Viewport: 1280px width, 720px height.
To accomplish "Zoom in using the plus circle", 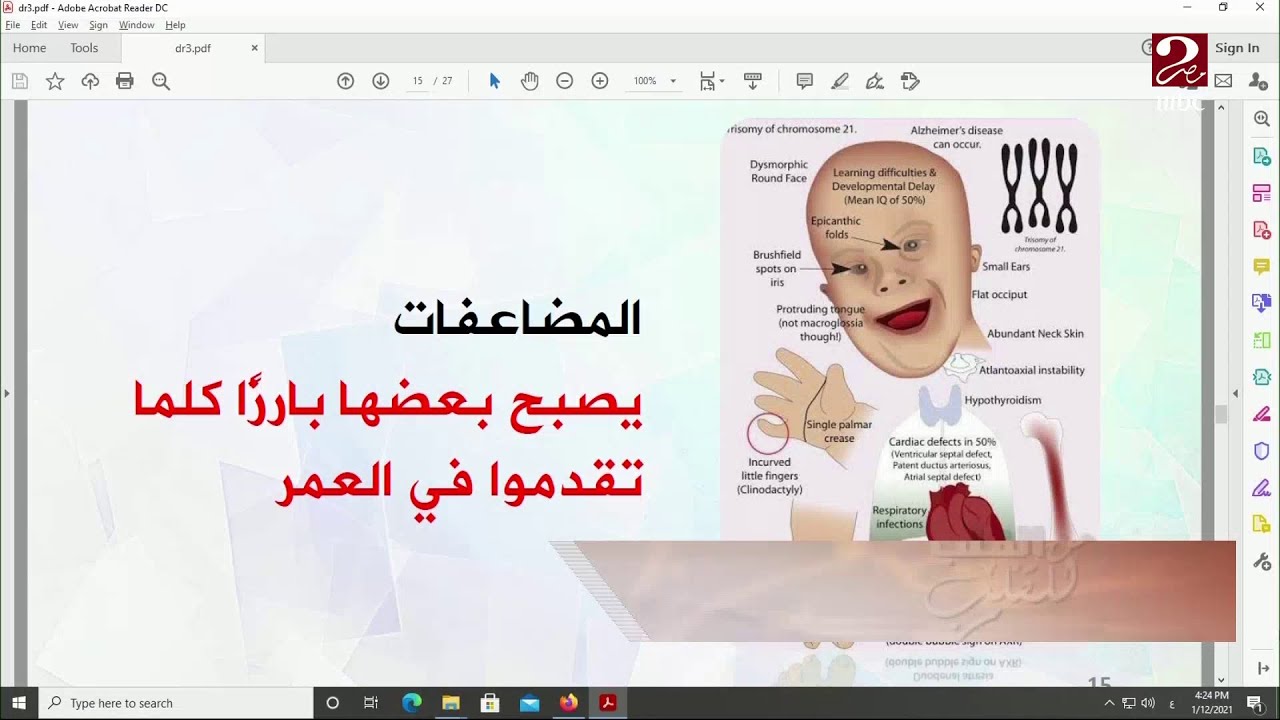I will 600,81.
